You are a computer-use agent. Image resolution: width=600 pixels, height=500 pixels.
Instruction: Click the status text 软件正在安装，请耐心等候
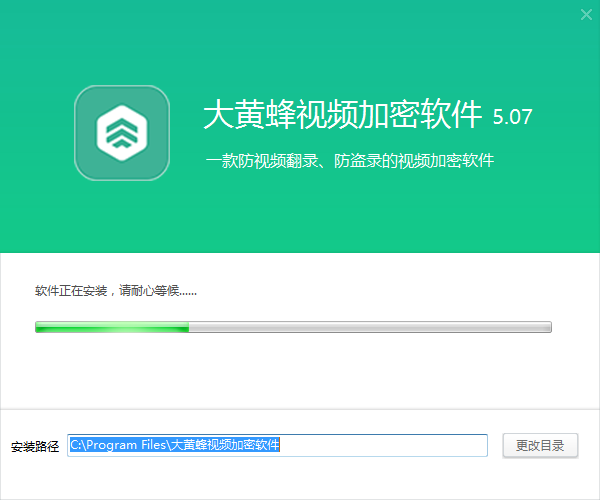(115, 291)
